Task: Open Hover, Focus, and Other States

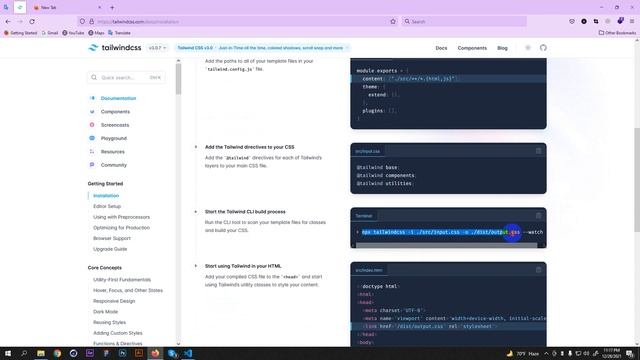Action: pos(128,290)
